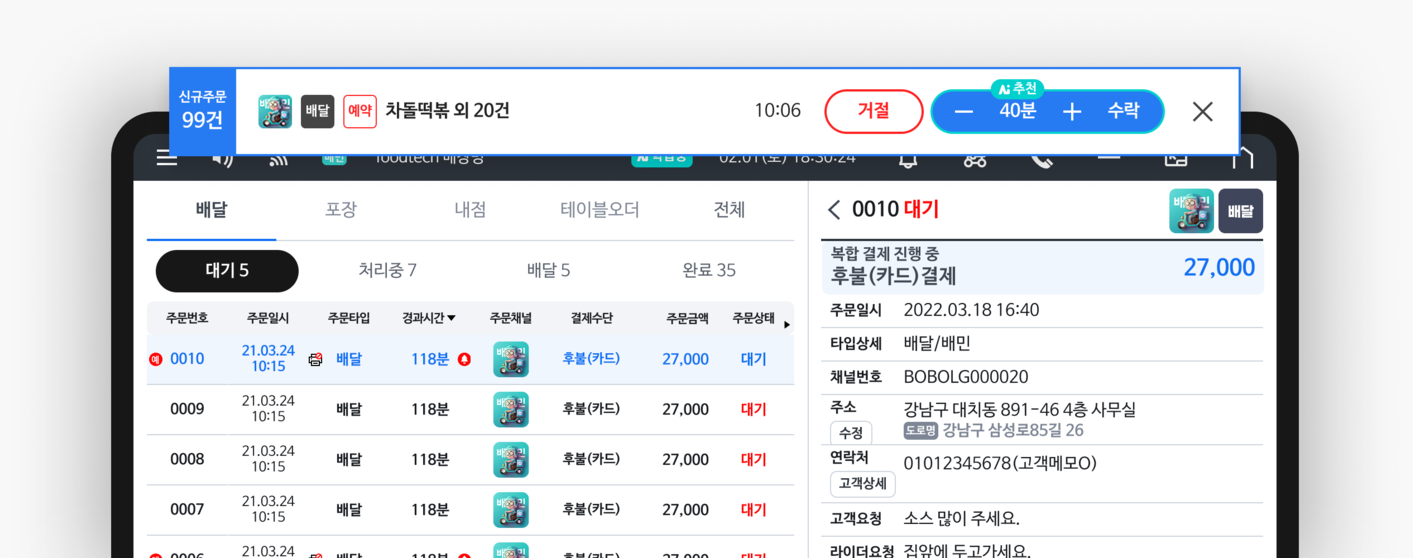Sort by 경과시간 column arrow
Screen dimensions: 1413x558
[451, 318]
